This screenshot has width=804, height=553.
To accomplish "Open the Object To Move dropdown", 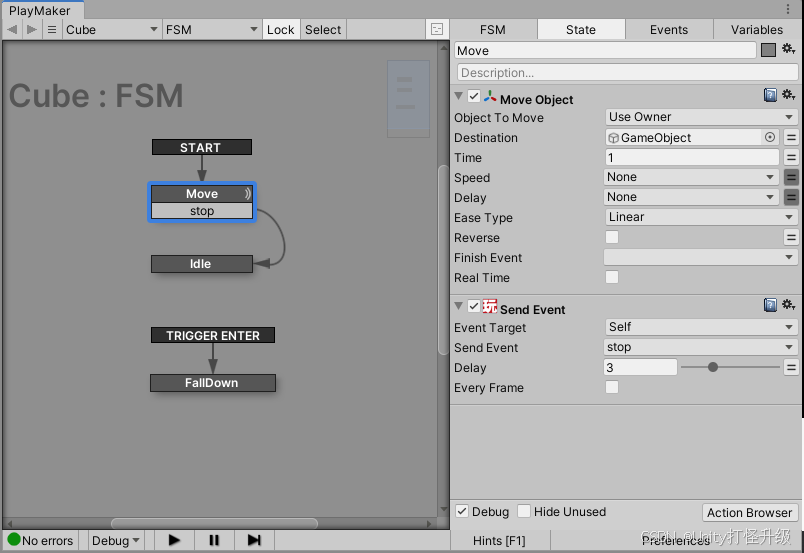I will point(701,117).
